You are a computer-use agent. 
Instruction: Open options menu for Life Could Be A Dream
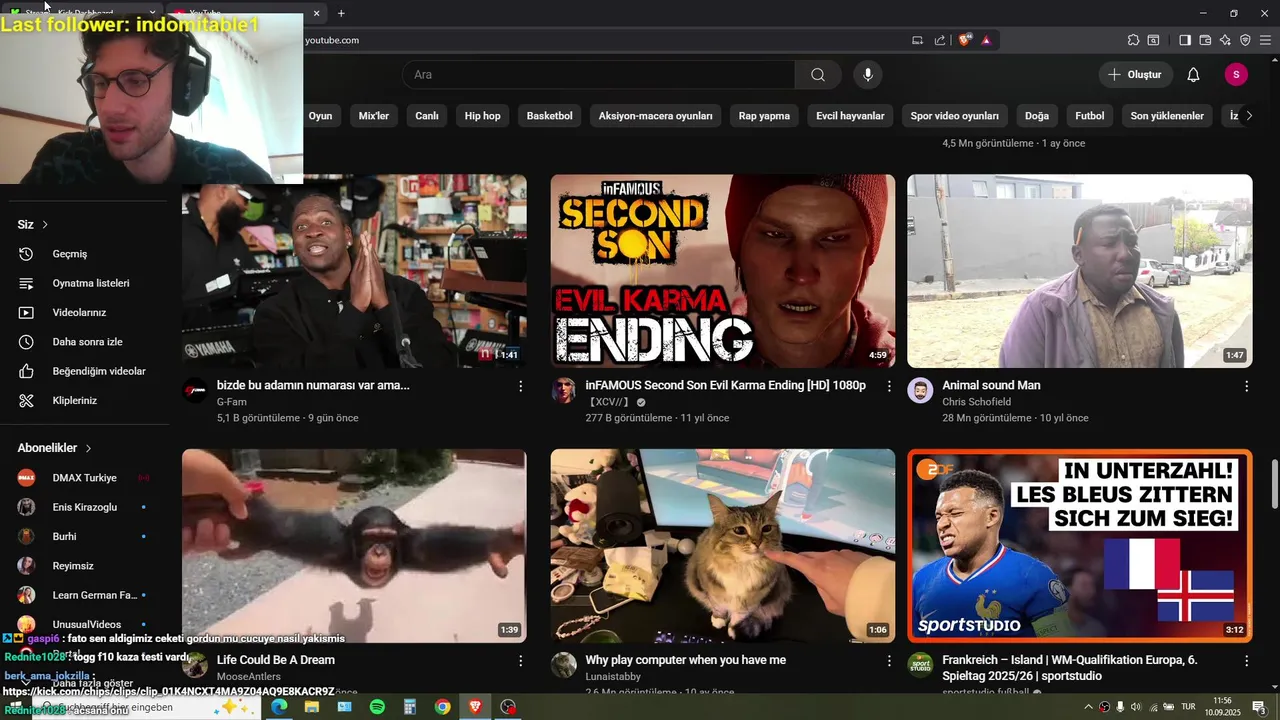click(520, 661)
